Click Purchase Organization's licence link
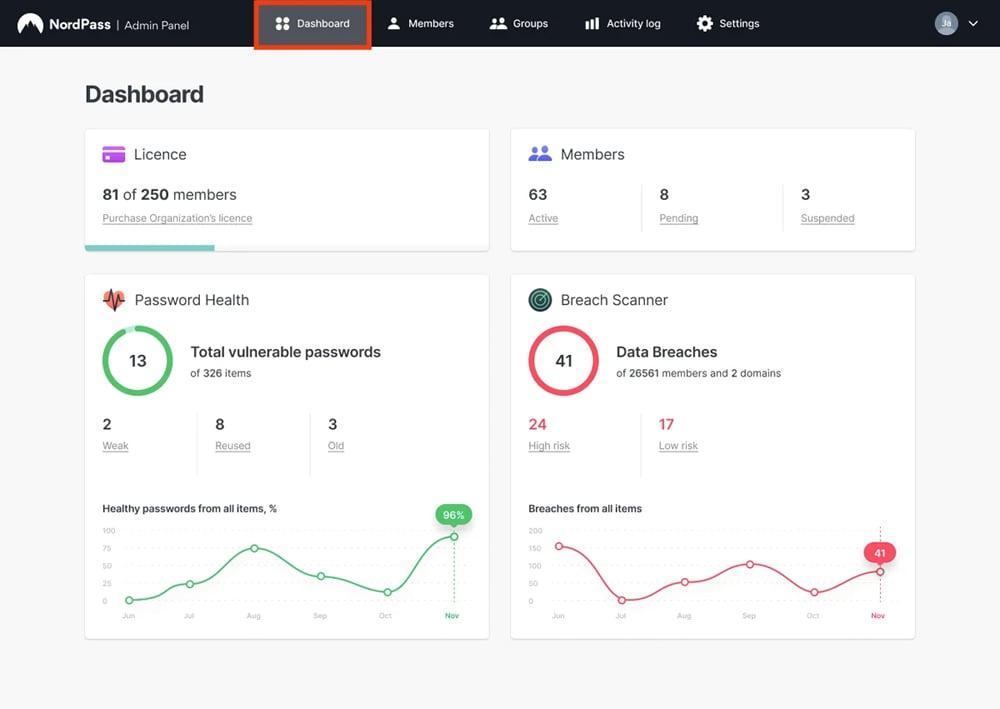The width and height of the screenshot is (1000, 709). click(x=177, y=218)
